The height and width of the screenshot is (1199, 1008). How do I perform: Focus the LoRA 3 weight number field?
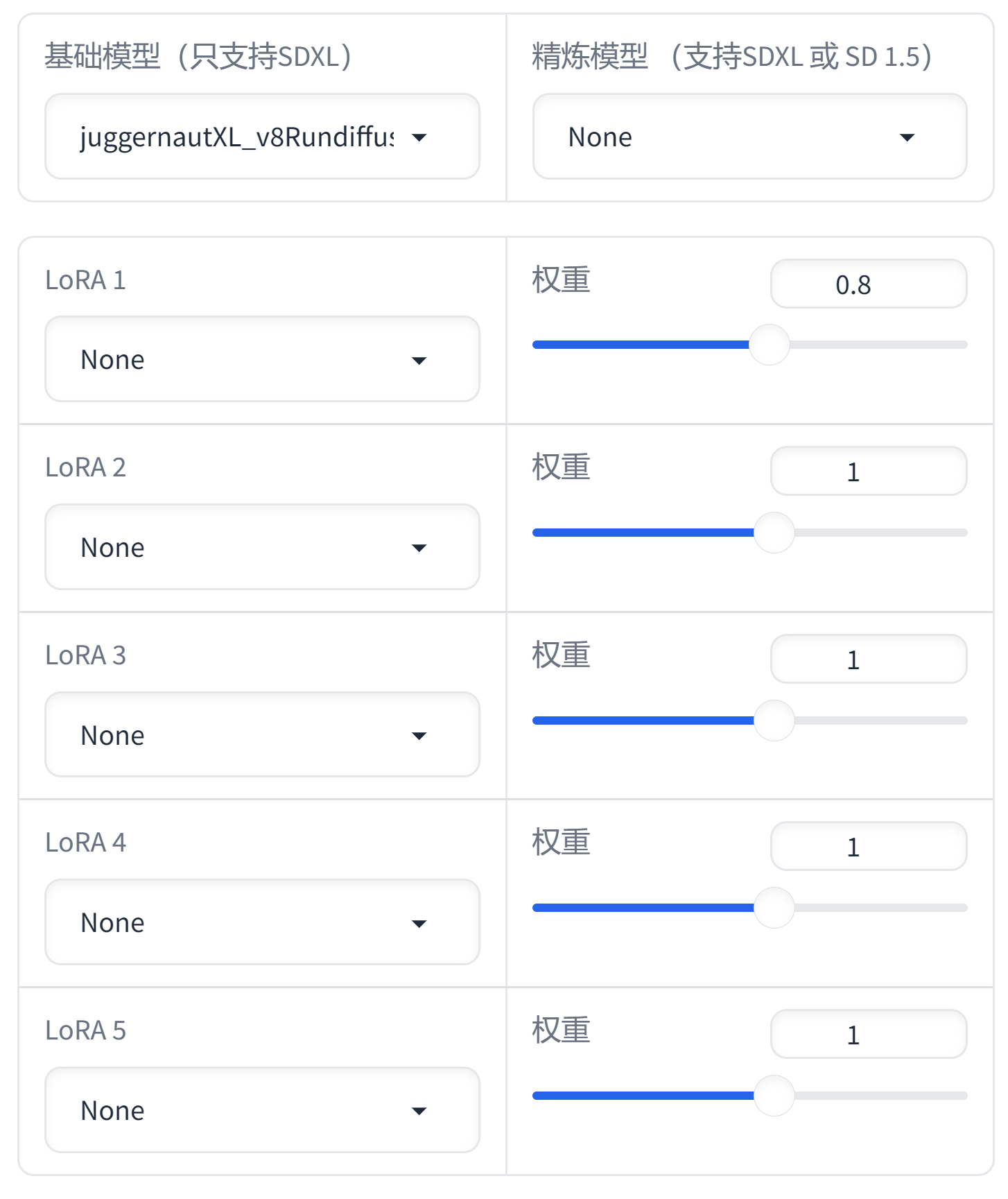tap(868, 659)
